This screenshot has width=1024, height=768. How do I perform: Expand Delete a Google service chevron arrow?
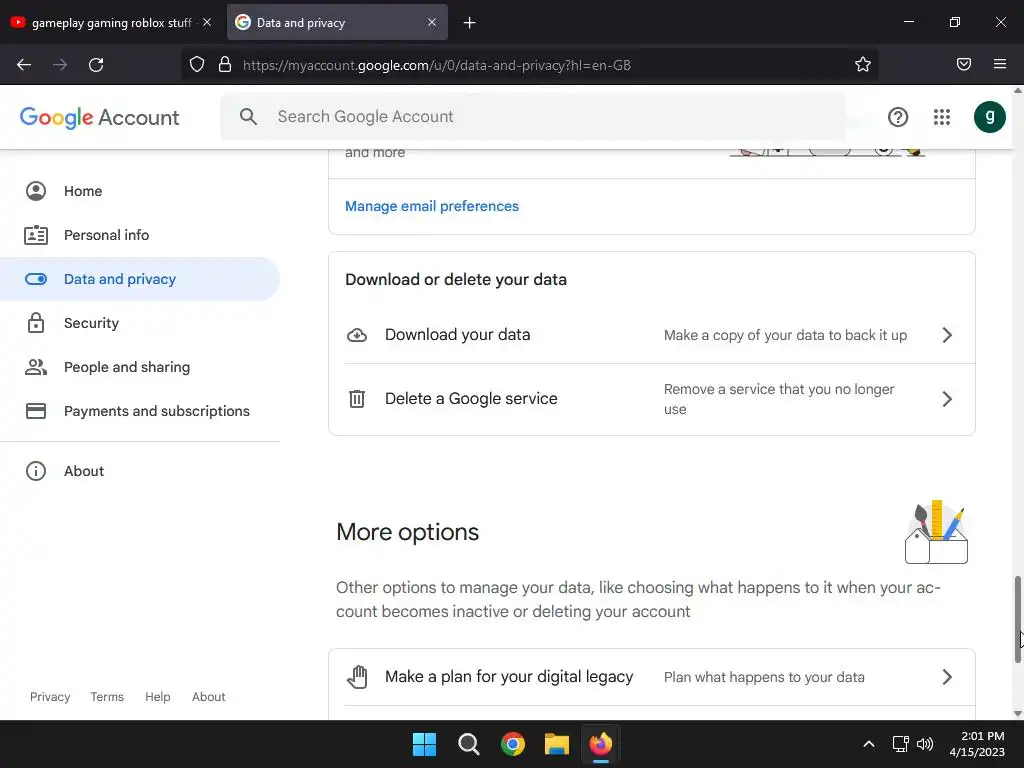948,399
